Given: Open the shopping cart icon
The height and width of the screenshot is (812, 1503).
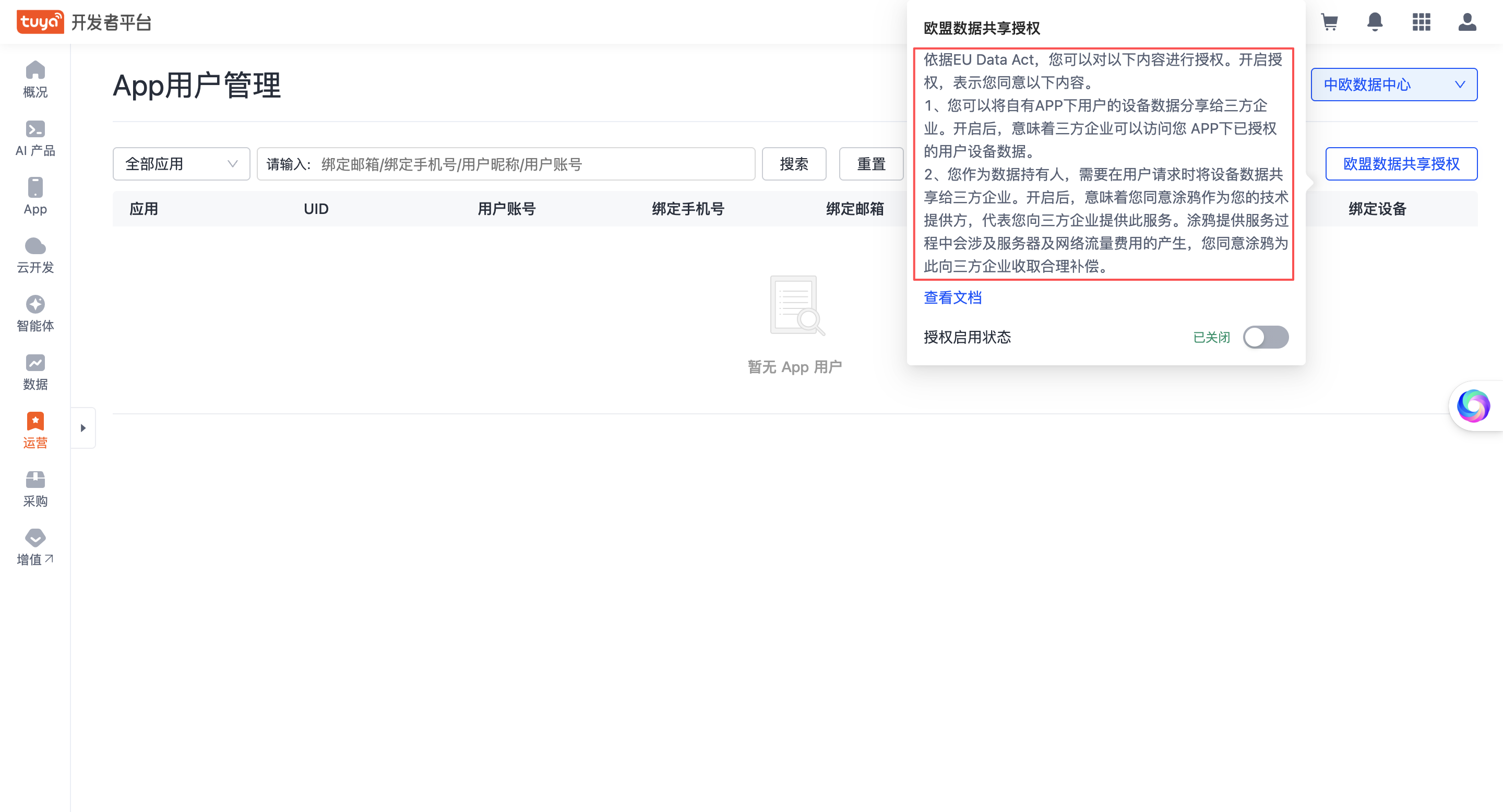Looking at the screenshot, I should (x=1329, y=22).
